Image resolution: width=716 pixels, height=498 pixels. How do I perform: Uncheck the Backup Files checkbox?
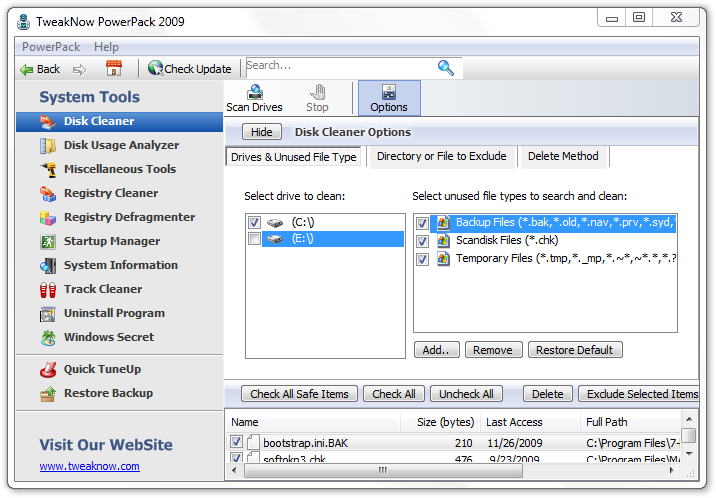coord(422,223)
